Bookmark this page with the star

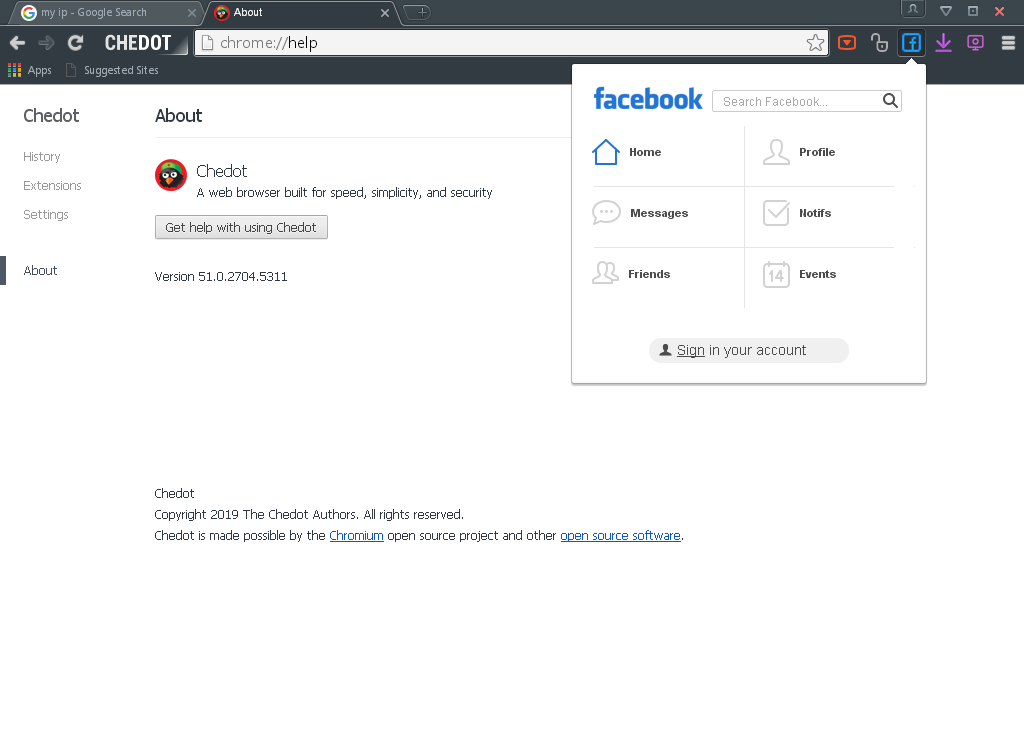tap(815, 43)
